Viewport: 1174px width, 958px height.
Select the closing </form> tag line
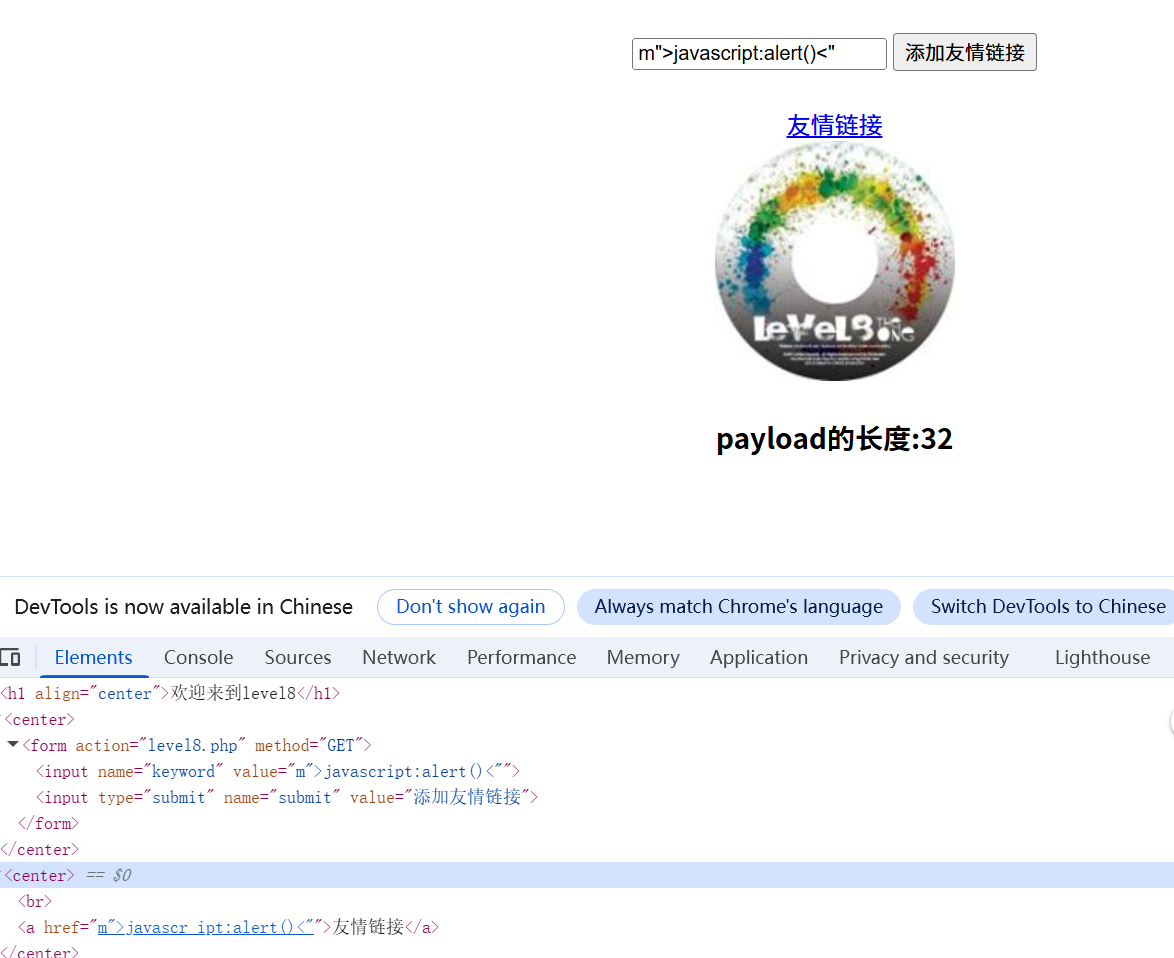click(x=49, y=823)
